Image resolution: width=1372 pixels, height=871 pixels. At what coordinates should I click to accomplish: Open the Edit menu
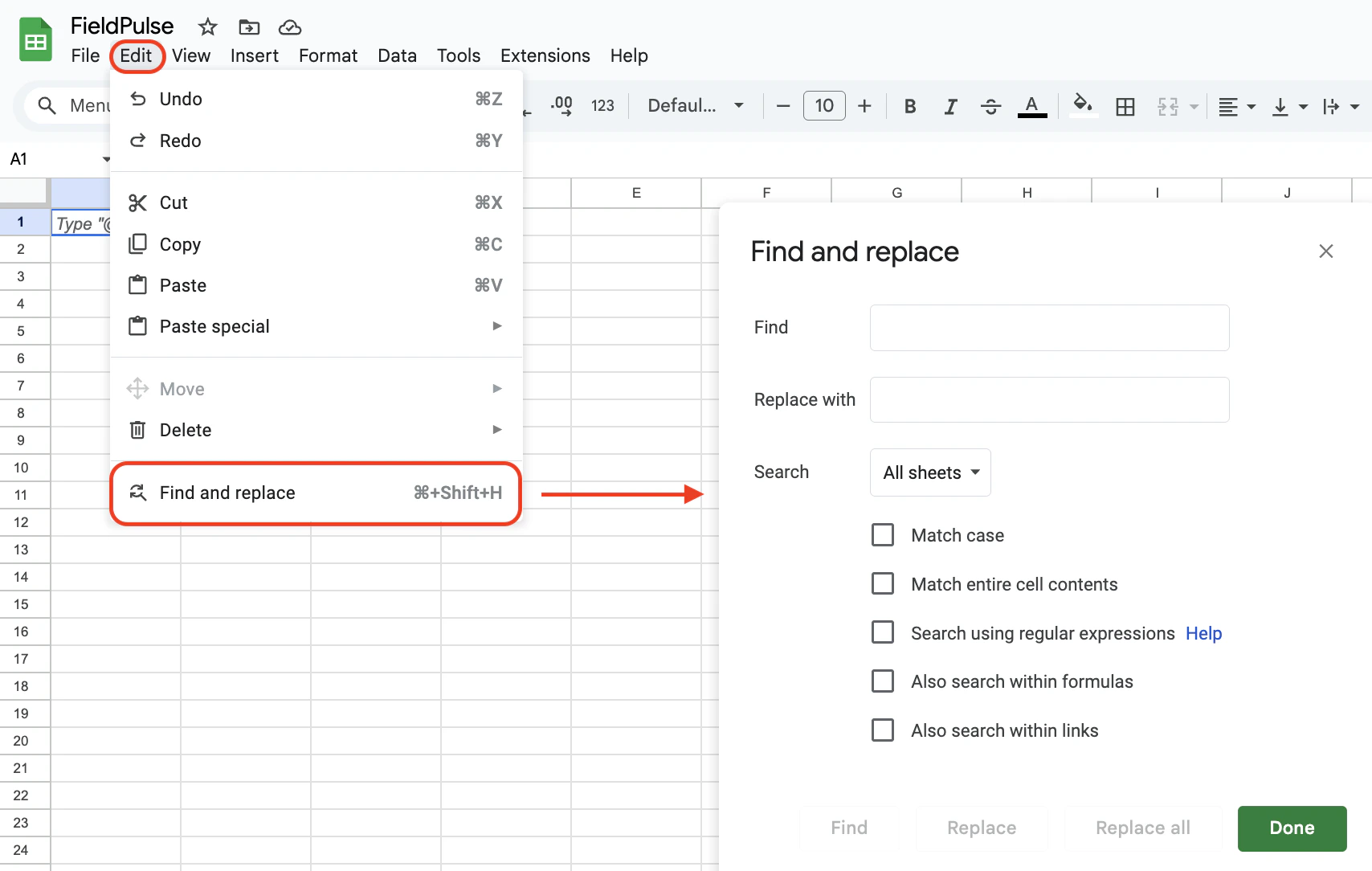pyautogui.click(x=136, y=55)
